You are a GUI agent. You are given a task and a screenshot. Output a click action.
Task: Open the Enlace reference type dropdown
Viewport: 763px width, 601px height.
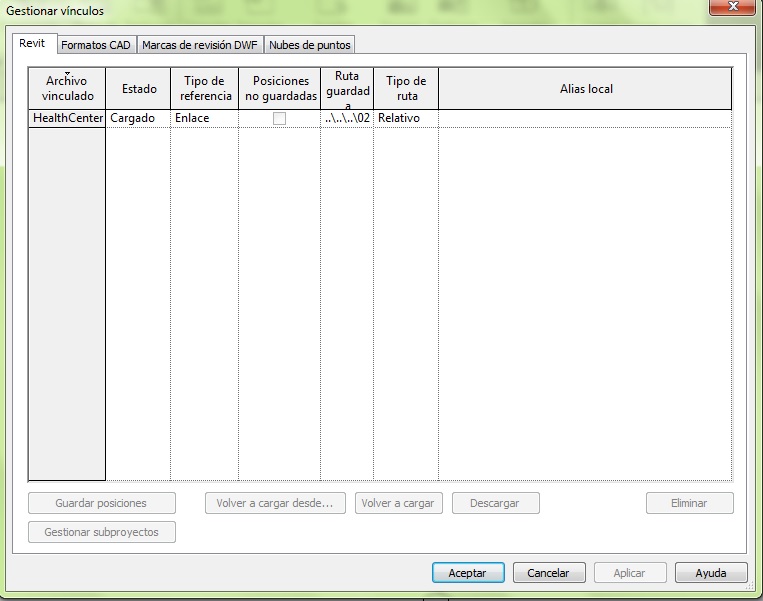pos(204,118)
